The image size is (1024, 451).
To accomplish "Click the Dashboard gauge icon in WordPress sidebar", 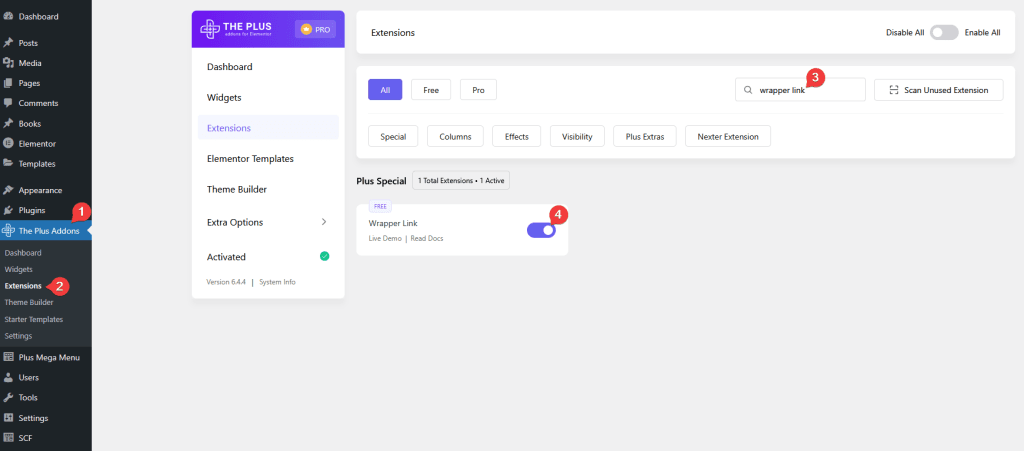I will point(8,16).
